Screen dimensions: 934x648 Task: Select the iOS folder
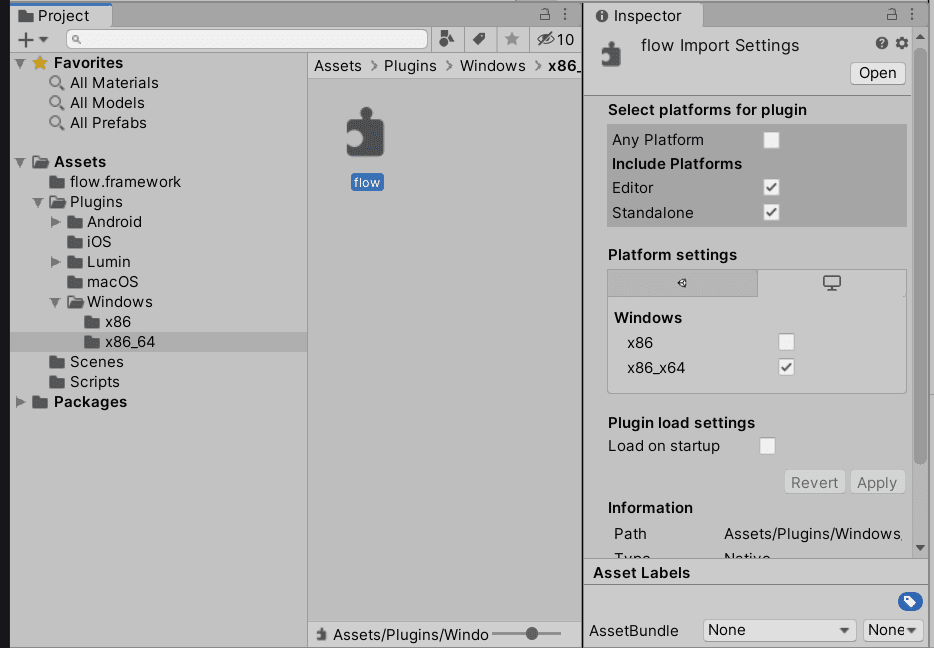(x=99, y=242)
